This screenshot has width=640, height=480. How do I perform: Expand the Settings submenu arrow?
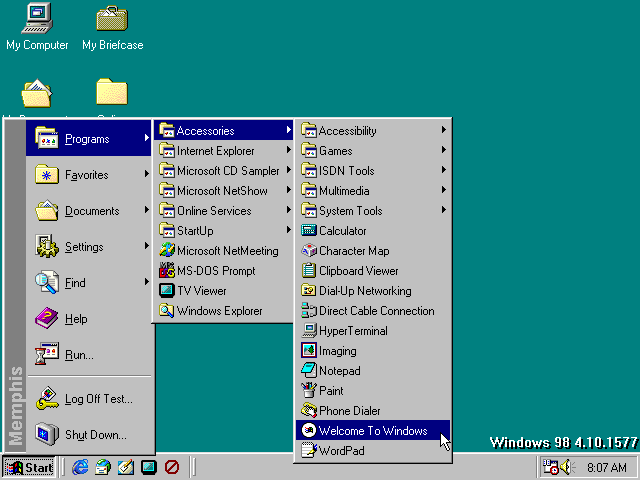[147, 246]
